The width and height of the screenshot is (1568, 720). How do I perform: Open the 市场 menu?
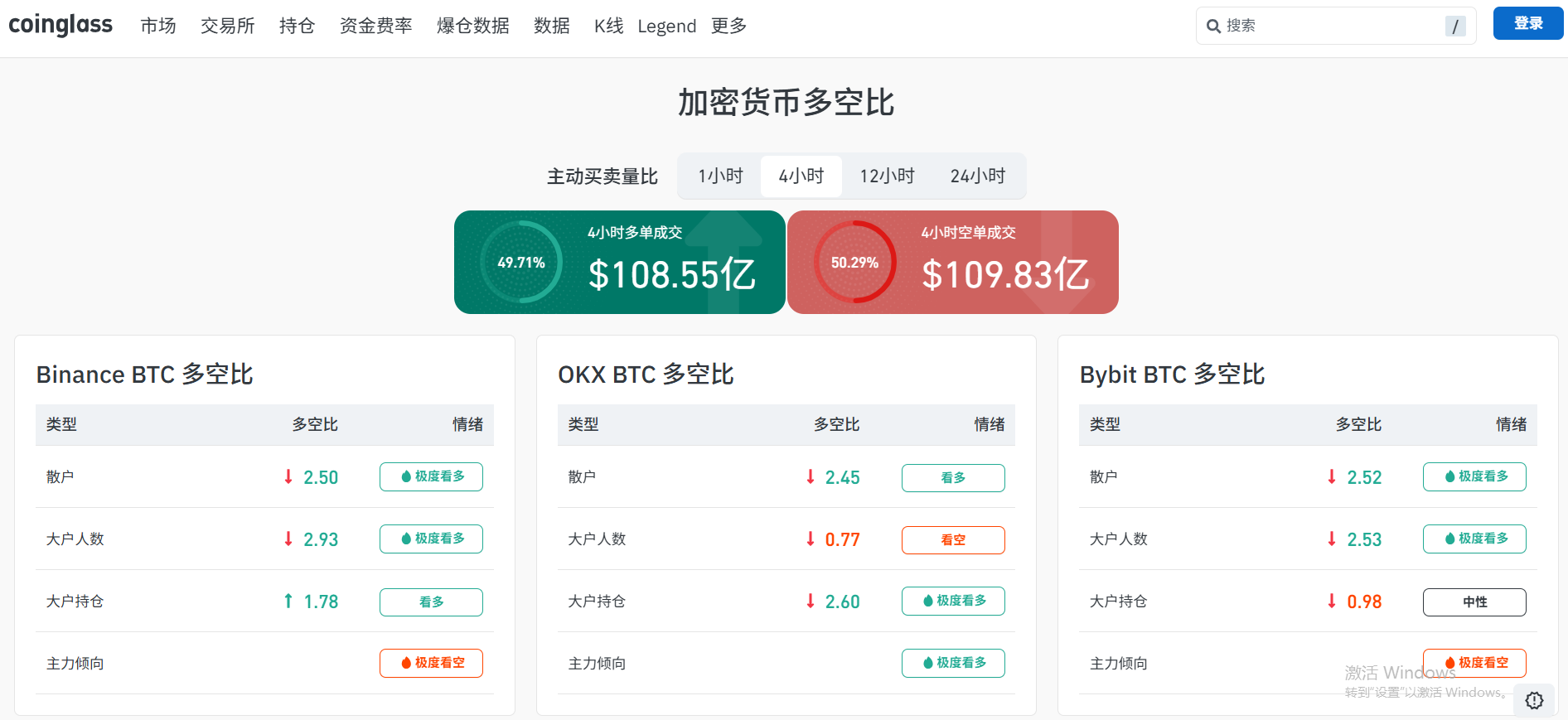[158, 26]
